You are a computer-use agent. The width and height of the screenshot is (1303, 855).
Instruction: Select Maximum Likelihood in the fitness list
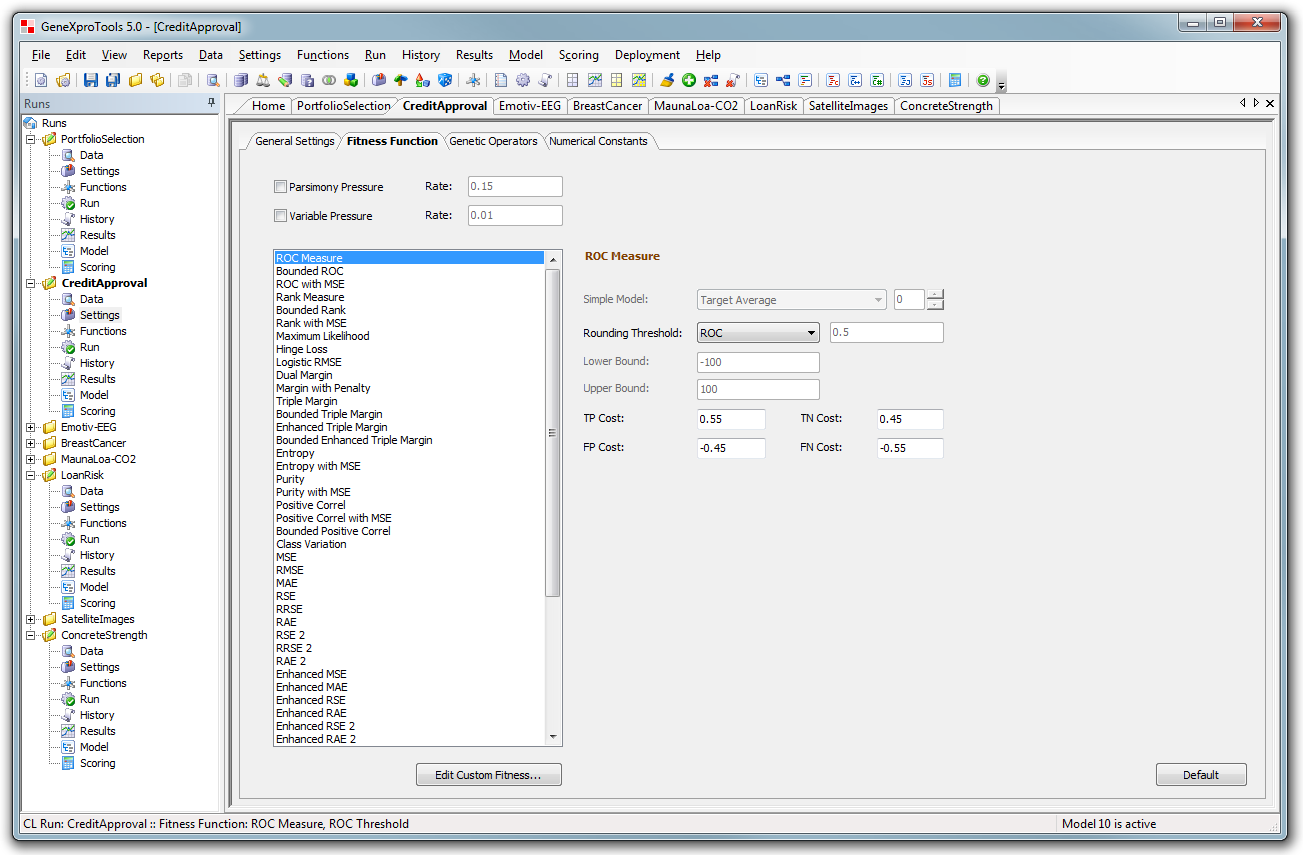[x=323, y=336]
